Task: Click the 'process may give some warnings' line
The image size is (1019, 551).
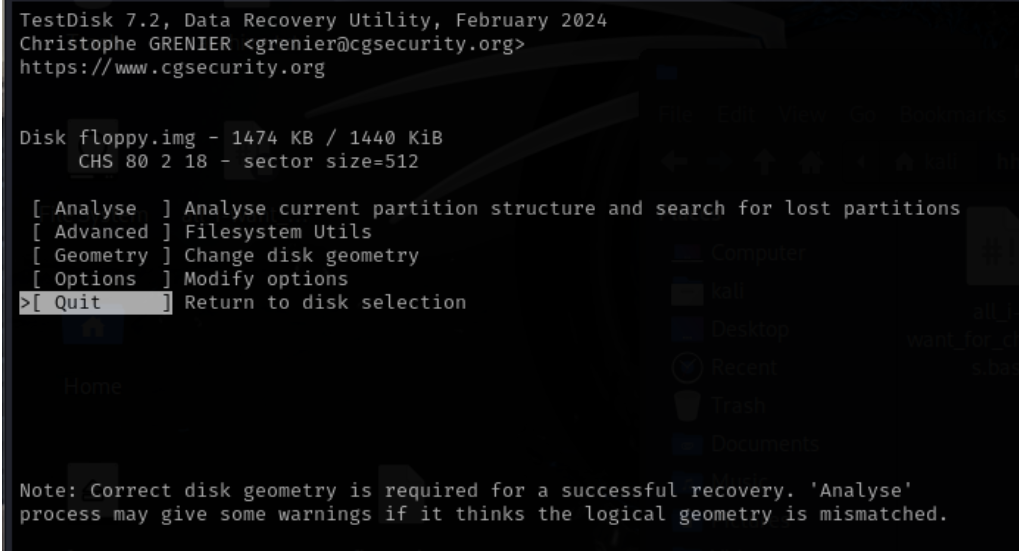Action: click(x=484, y=514)
